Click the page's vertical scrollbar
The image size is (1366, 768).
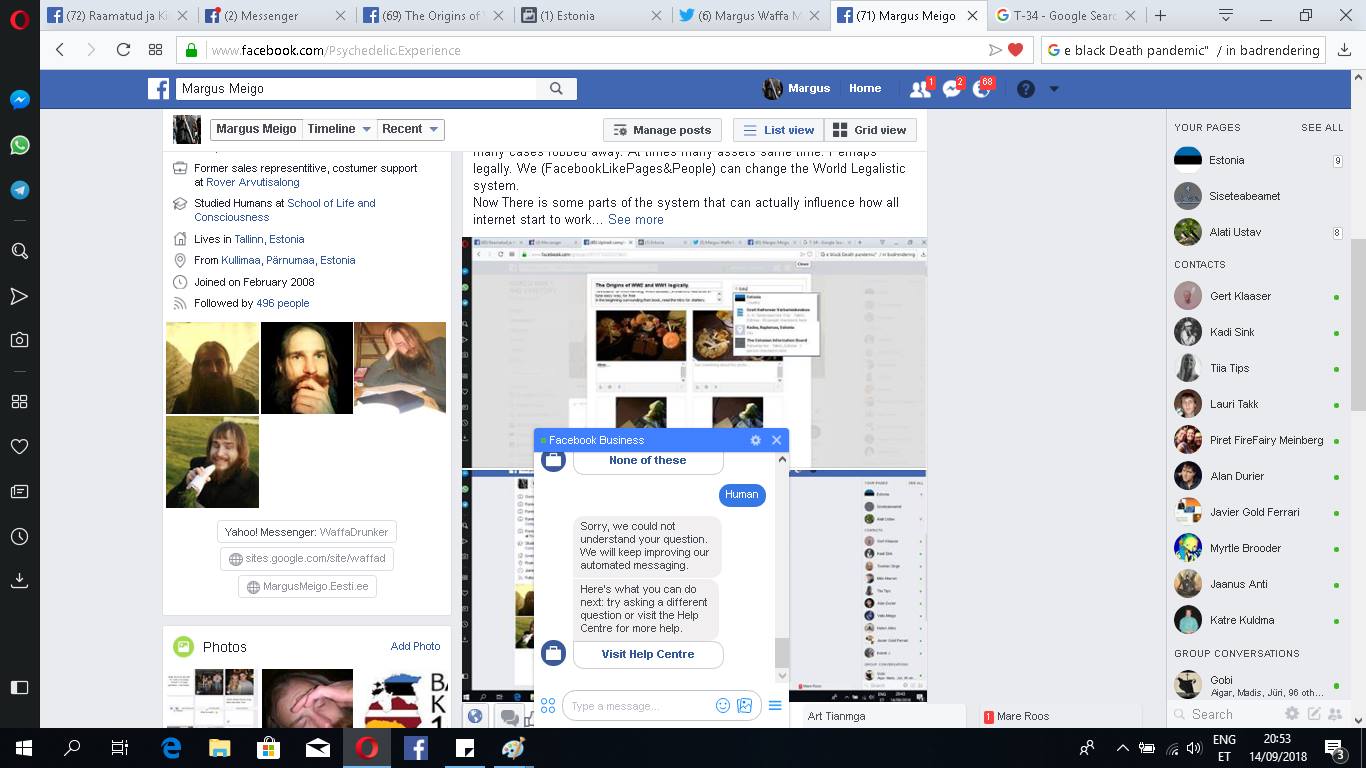coord(1357,325)
